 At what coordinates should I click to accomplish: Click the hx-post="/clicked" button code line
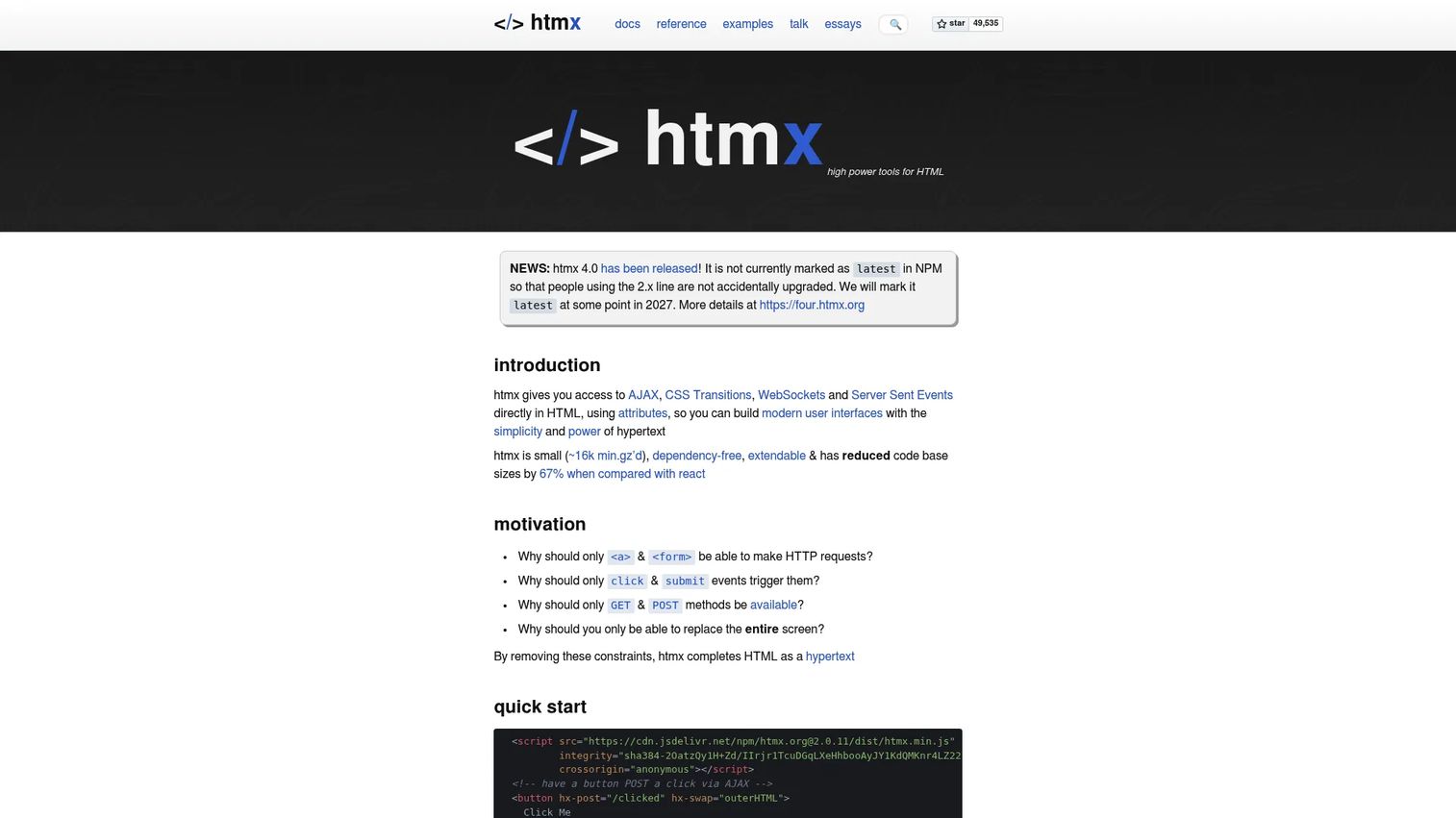[x=650, y=798]
